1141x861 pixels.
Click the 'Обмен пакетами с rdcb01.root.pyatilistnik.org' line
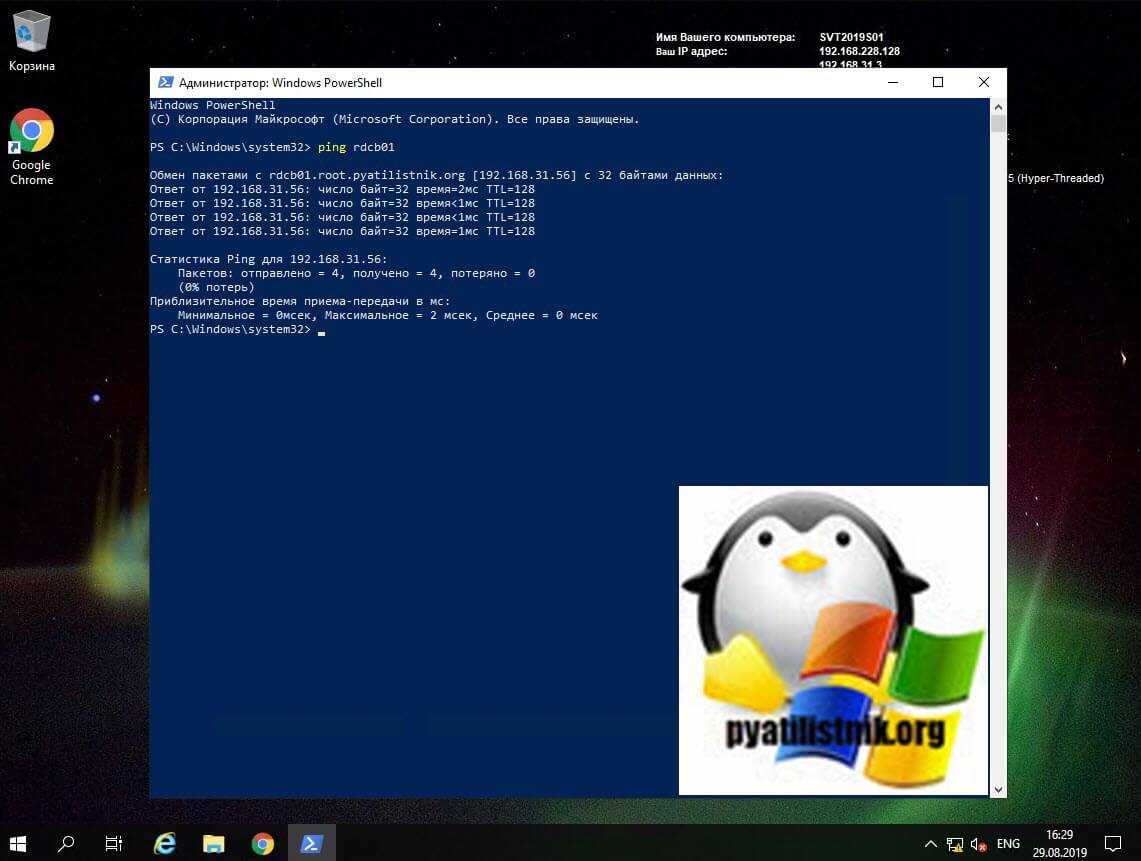[x=437, y=175]
